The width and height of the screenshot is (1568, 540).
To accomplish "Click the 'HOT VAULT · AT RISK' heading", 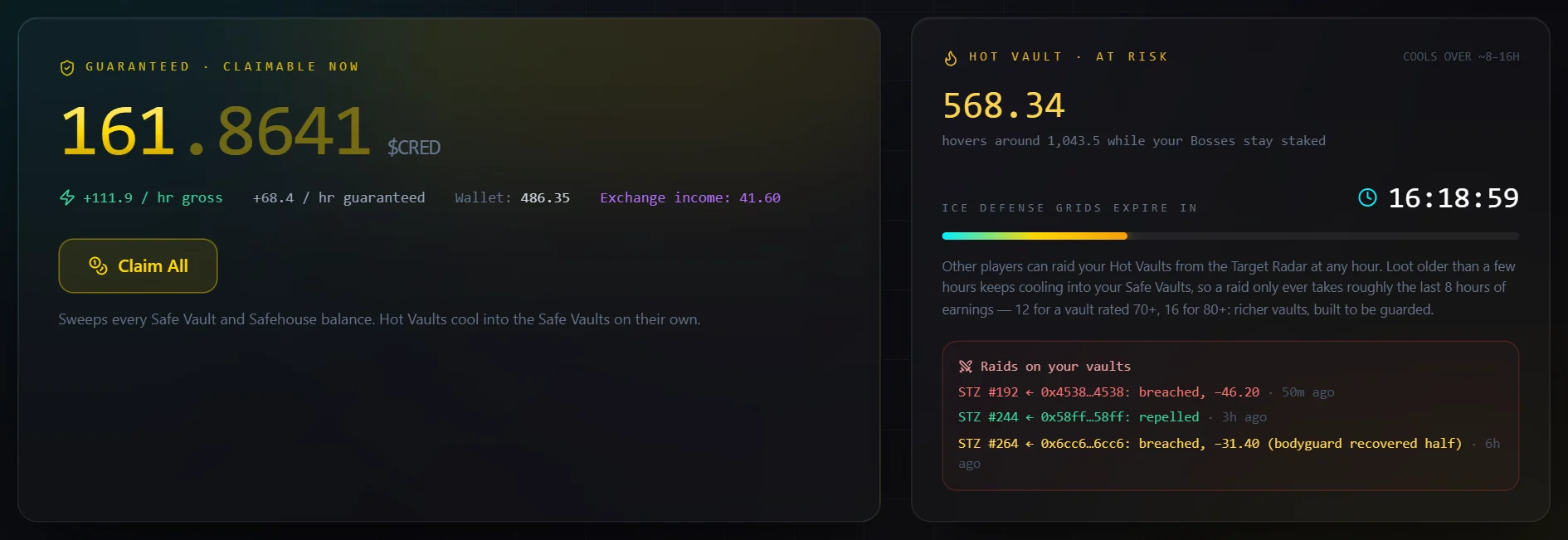I will tap(1069, 57).
